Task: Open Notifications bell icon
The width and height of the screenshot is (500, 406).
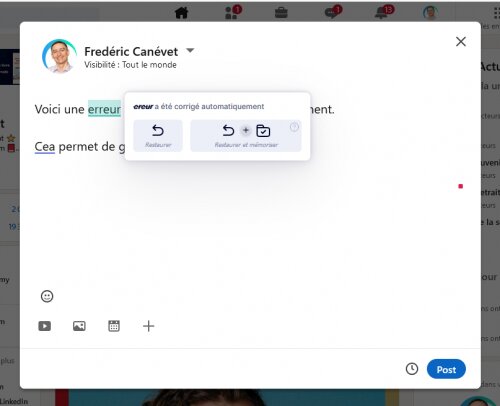Action: (x=384, y=12)
